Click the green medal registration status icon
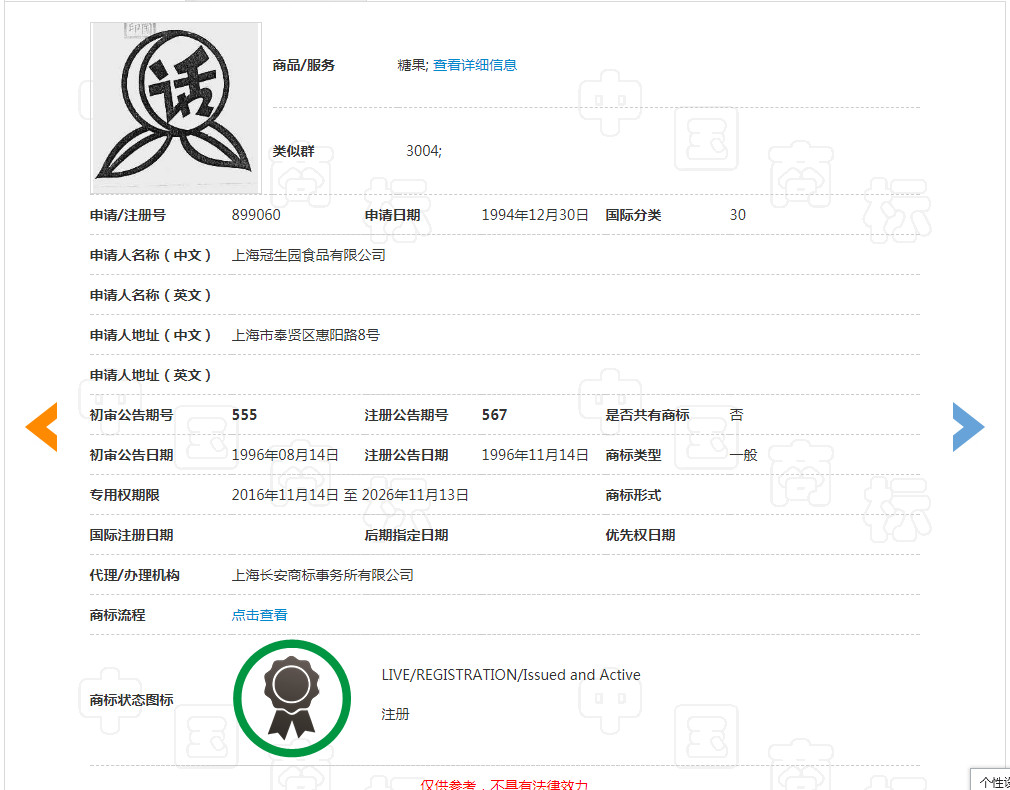Viewport: 1010px width, 790px height. click(x=292, y=698)
